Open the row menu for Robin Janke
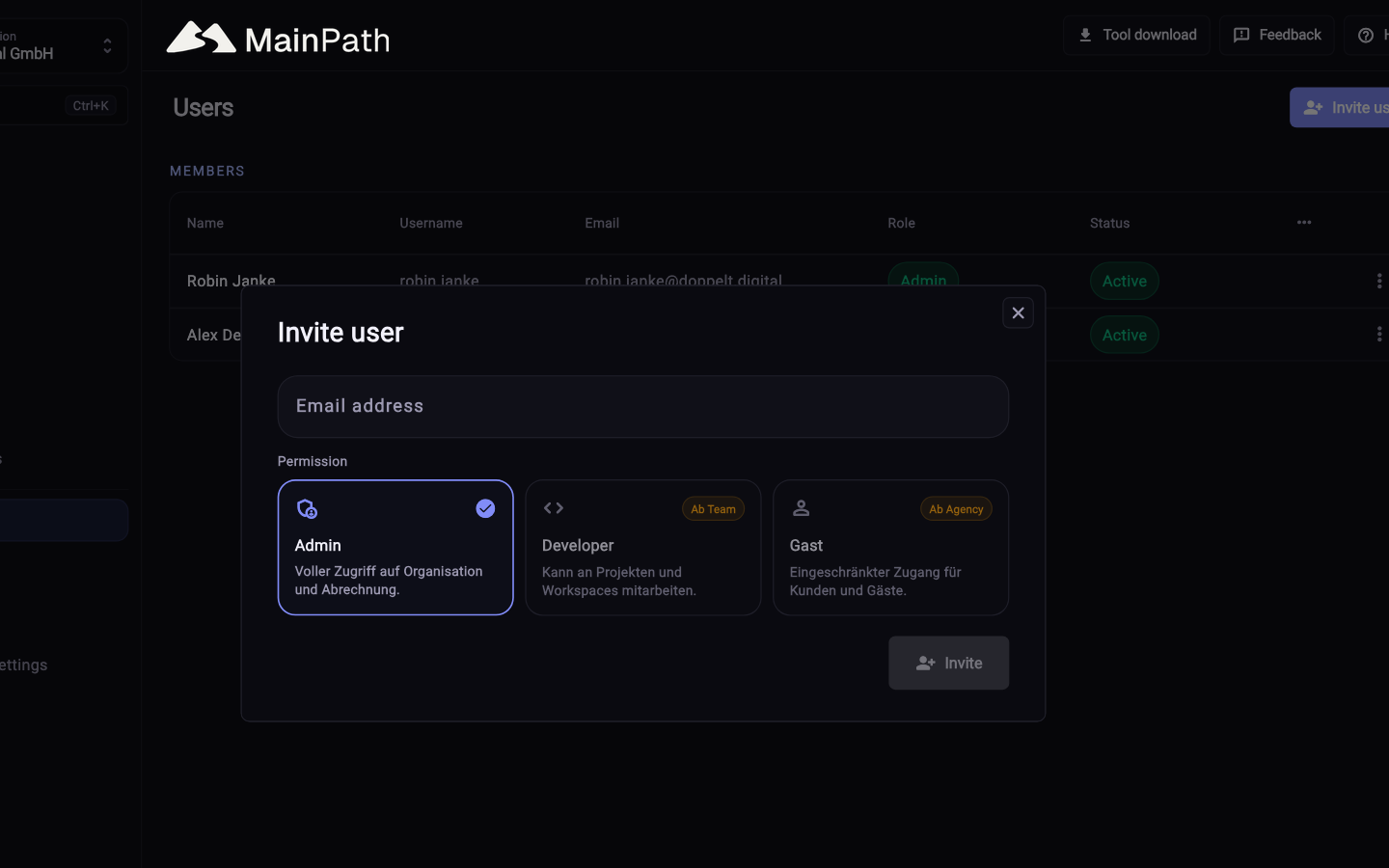This screenshot has height=868, width=1389. (1379, 281)
